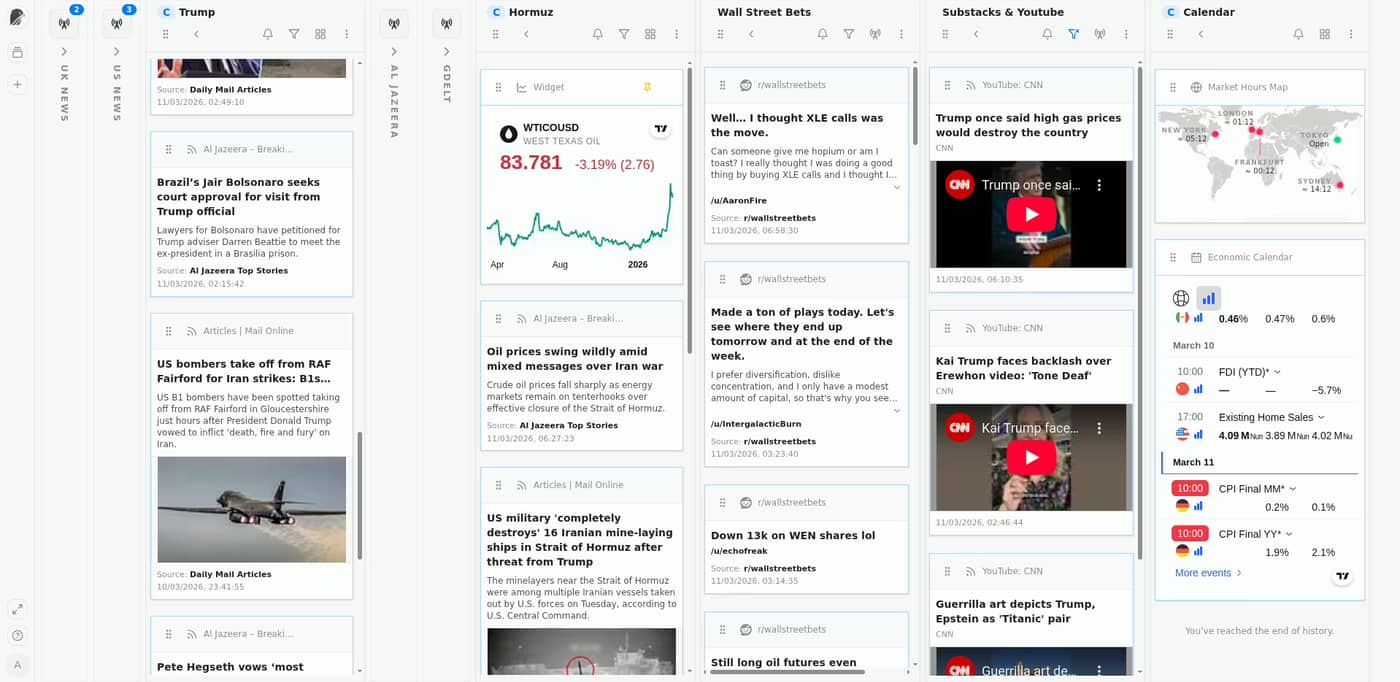The image size is (1400, 682).
Task: Open the three-dot menu of Wall Street Bets column
Action: coord(902,34)
